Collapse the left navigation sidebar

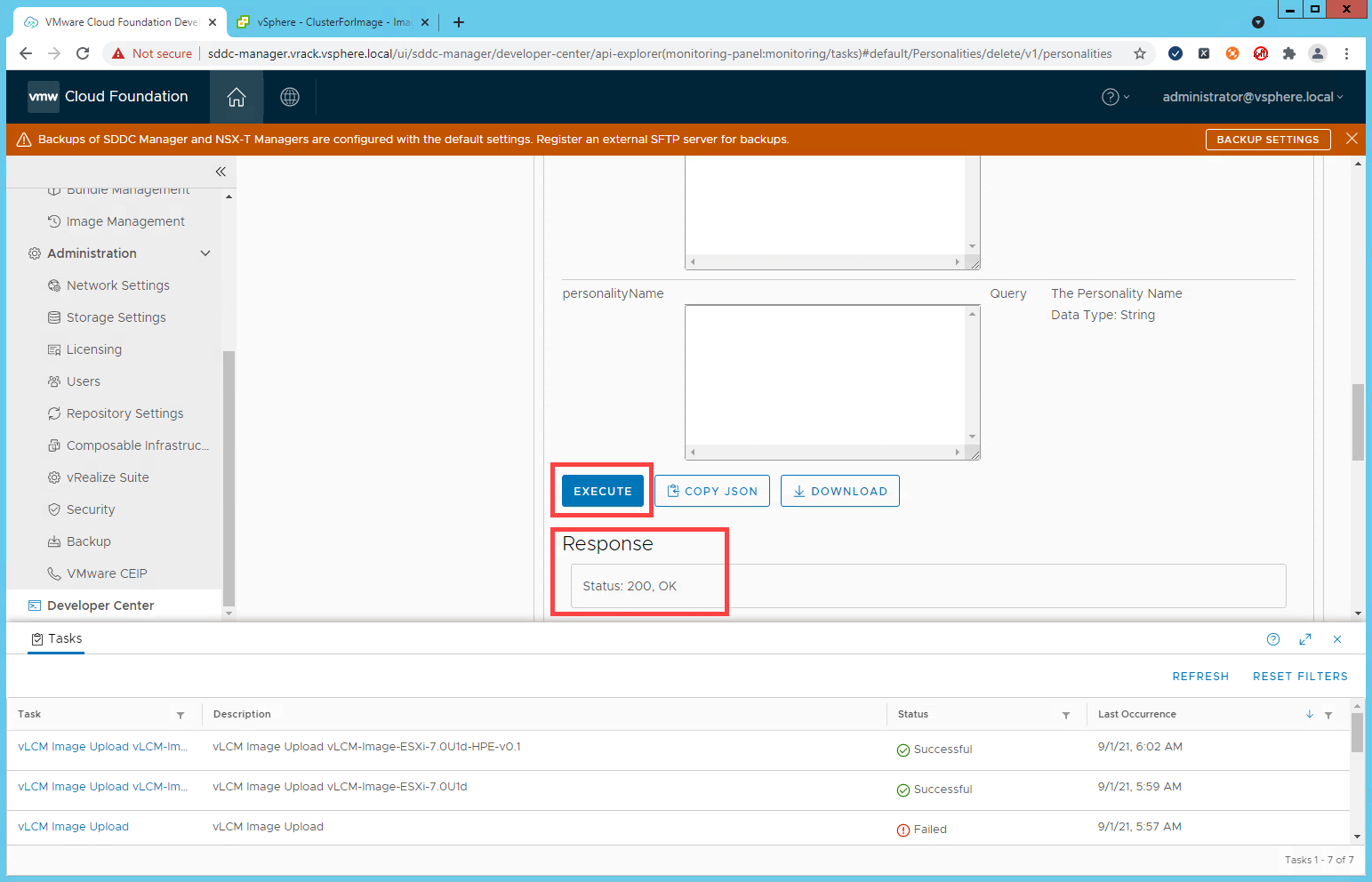pyautogui.click(x=221, y=172)
